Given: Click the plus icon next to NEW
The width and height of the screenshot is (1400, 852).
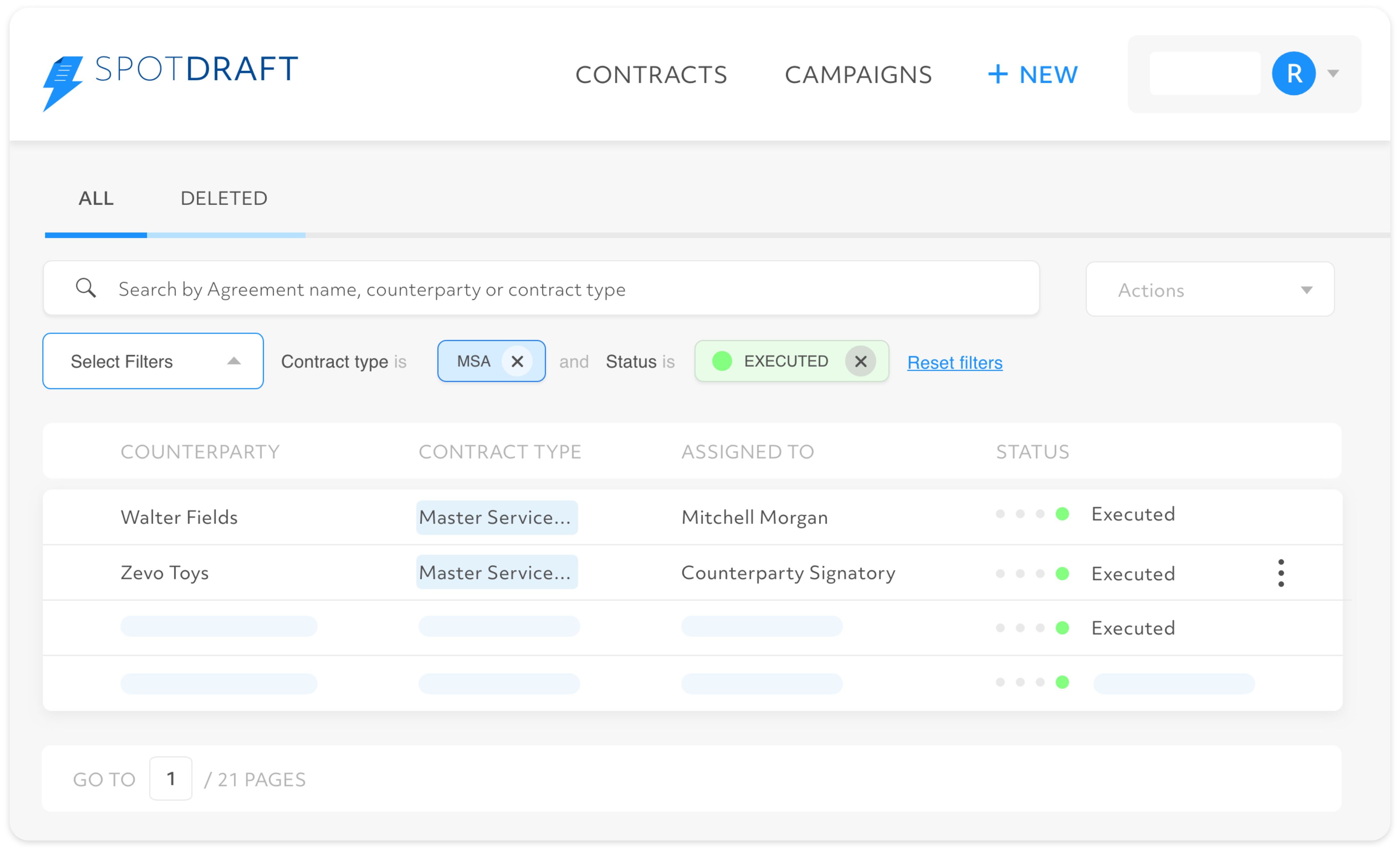Looking at the screenshot, I should tap(998, 74).
